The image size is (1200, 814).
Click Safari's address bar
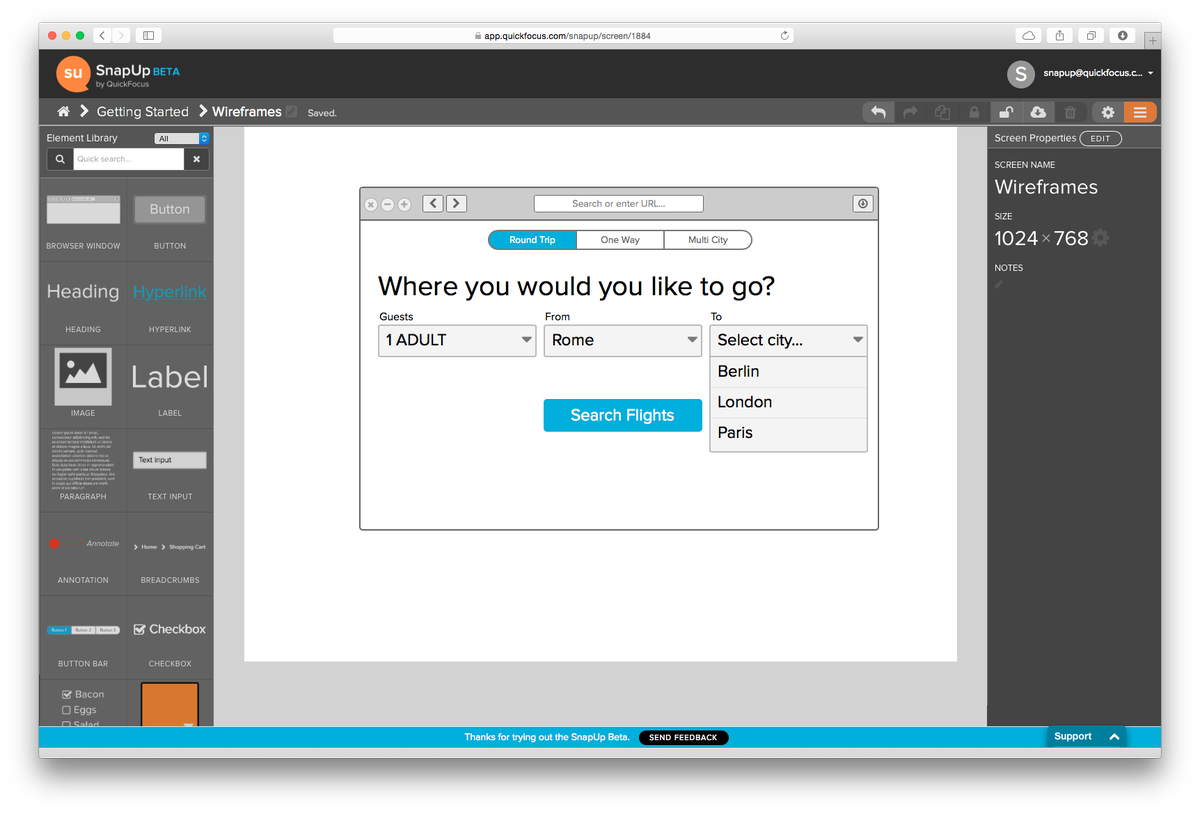(x=564, y=35)
